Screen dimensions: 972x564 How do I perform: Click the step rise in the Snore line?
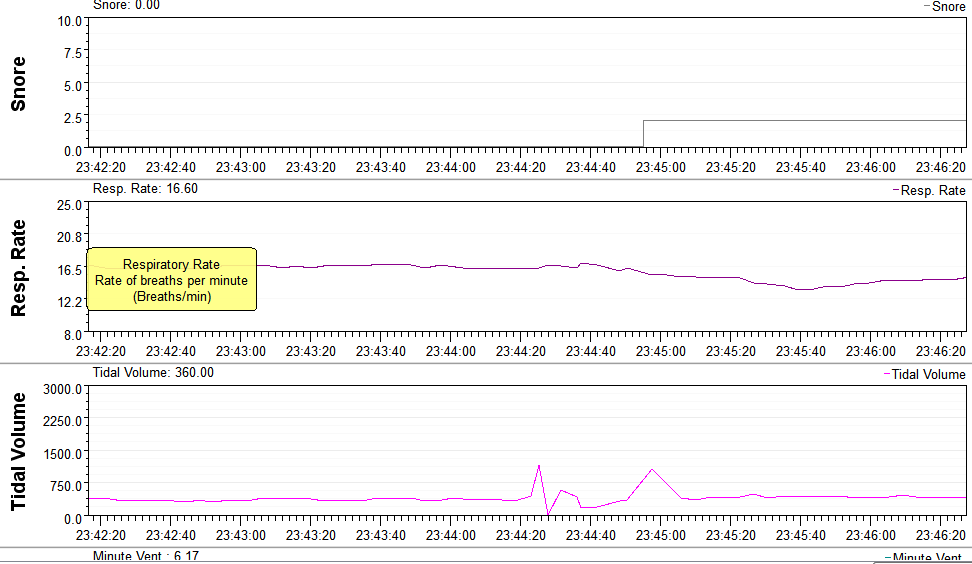pos(643,133)
